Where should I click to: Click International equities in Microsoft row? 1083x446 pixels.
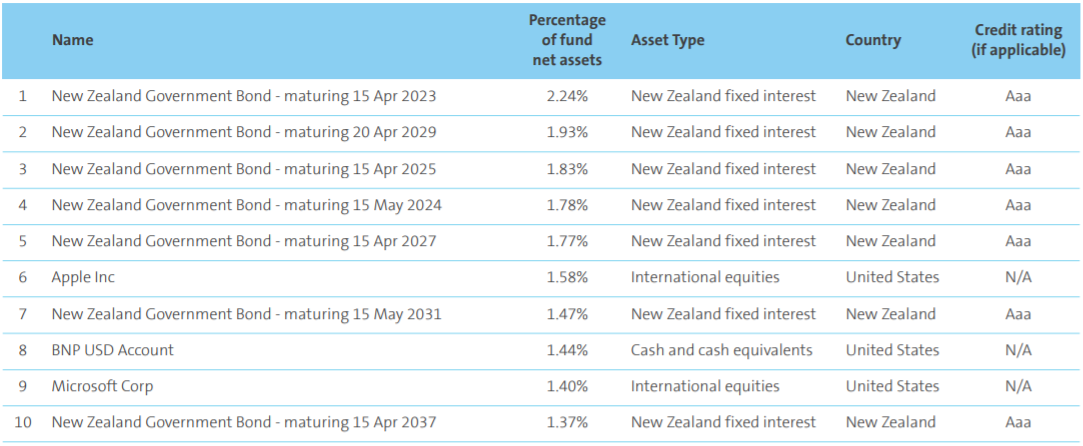pos(704,386)
